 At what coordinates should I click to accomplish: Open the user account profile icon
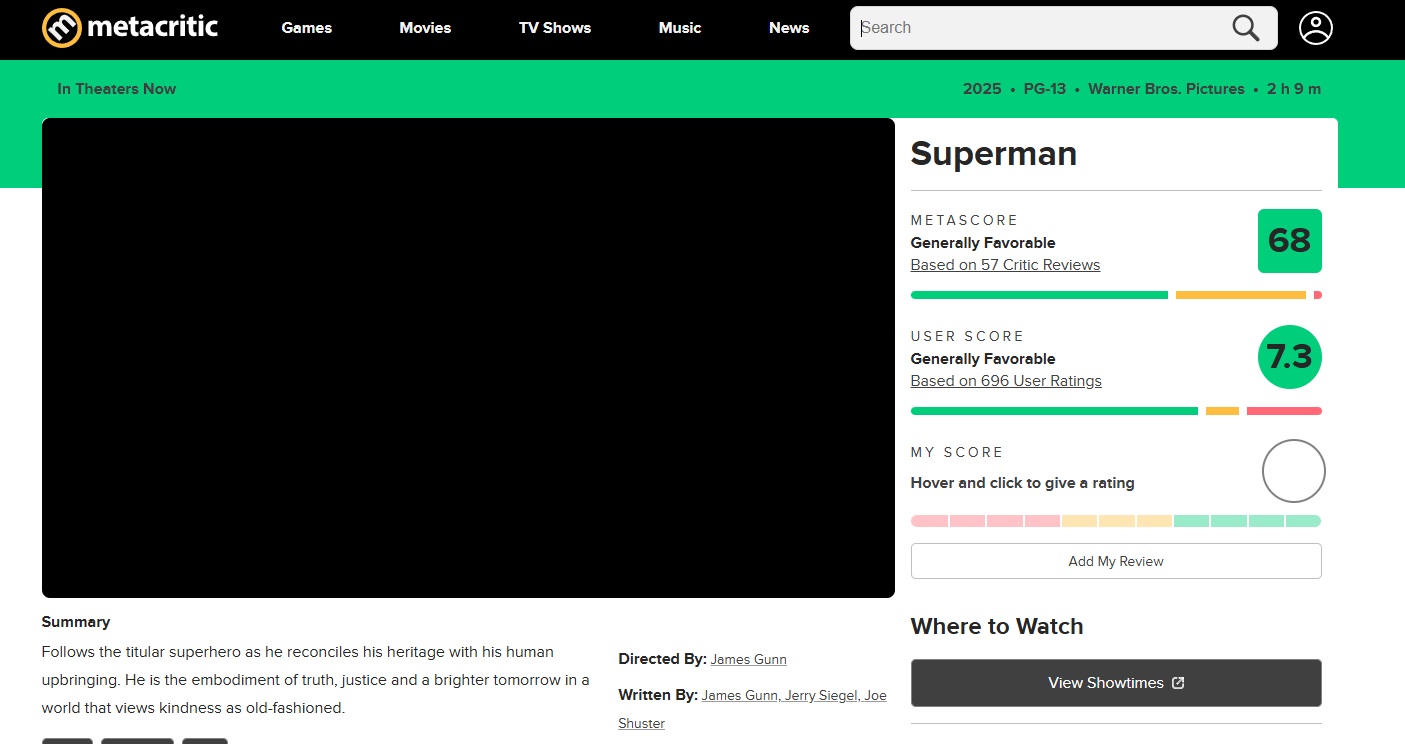tap(1315, 28)
